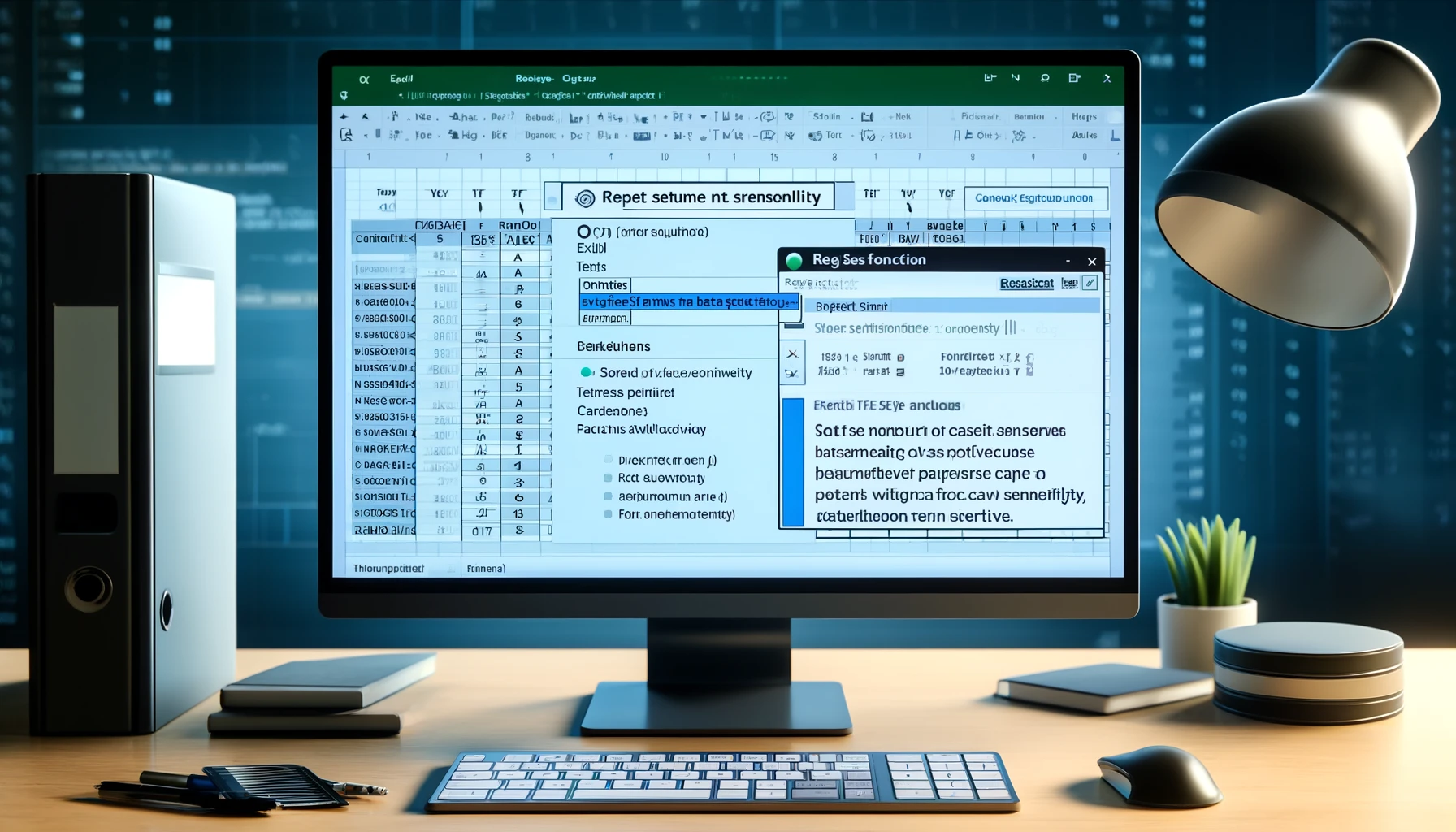The width and height of the screenshot is (1456, 832).
Task: Click the RanOo column header
Action: pyautogui.click(x=518, y=225)
